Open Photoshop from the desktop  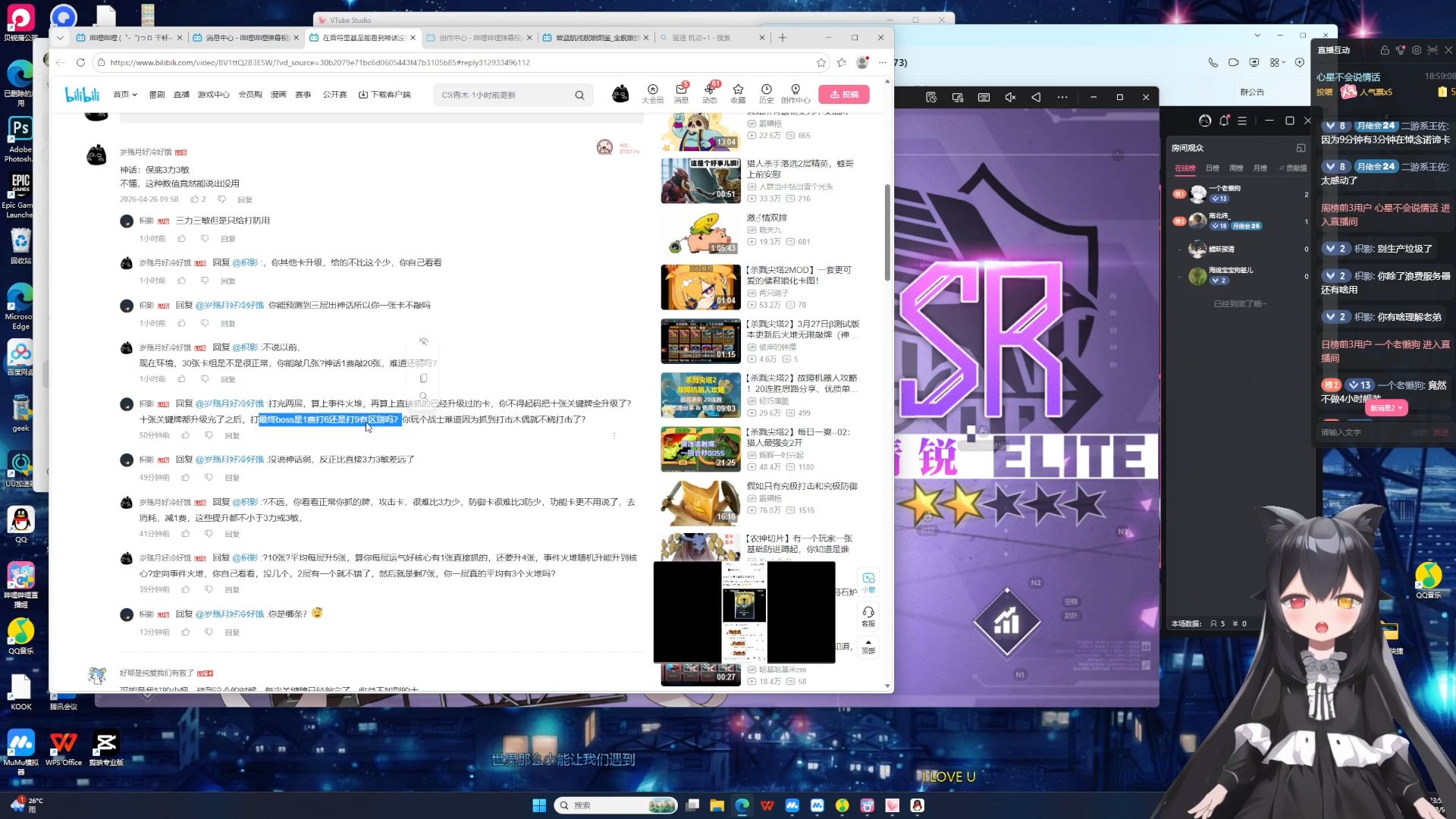click(x=20, y=140)
